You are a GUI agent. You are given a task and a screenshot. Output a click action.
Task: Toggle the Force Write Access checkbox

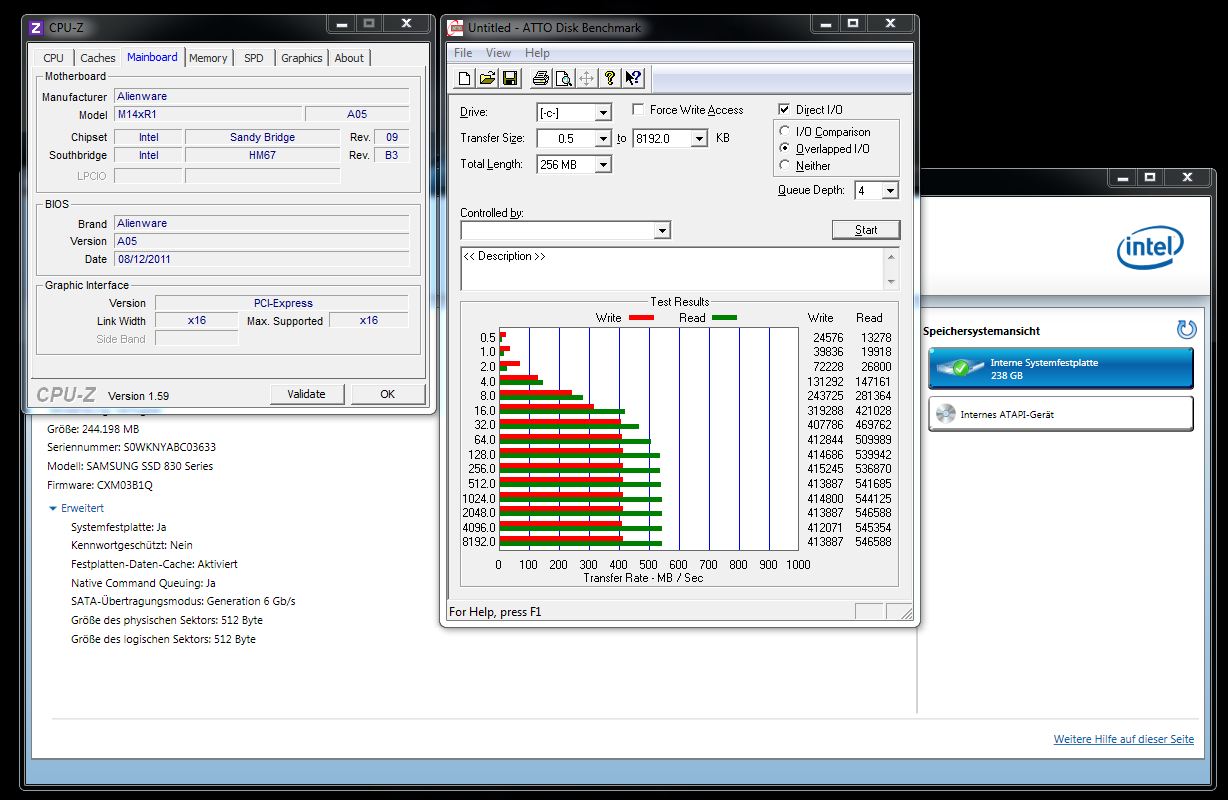[638, 109]
